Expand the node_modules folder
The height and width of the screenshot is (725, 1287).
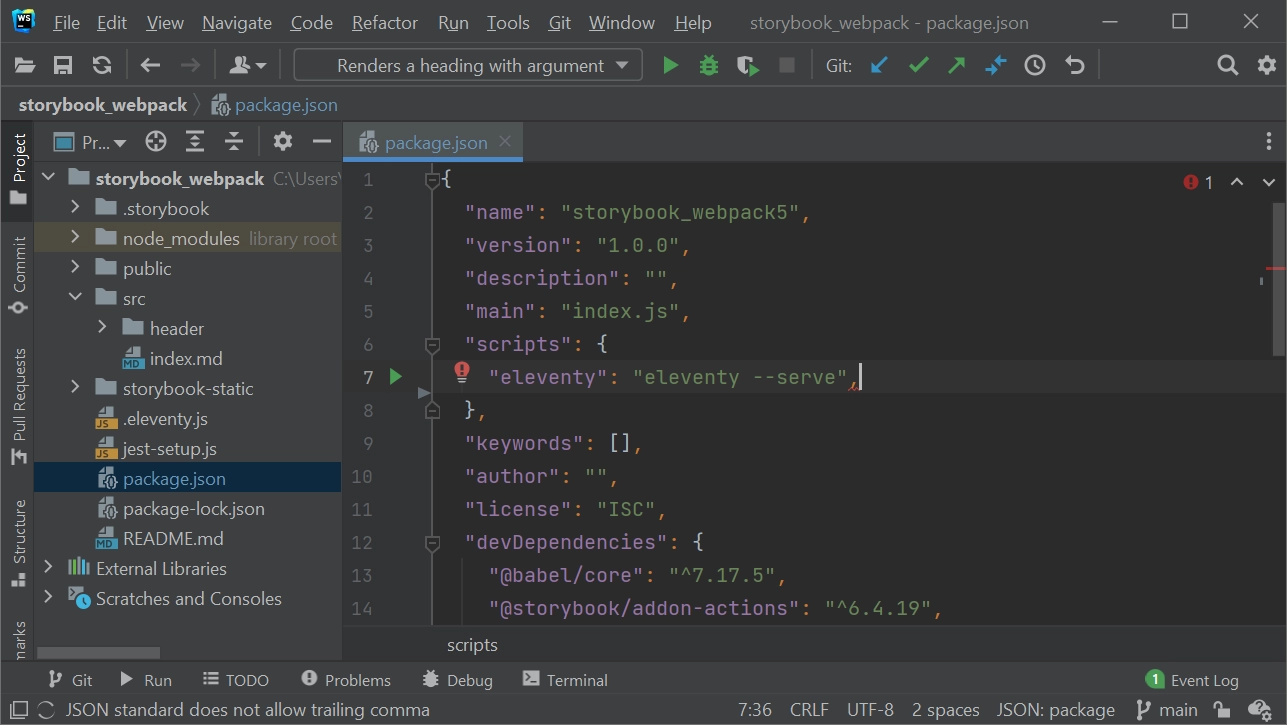click(x=75, y=238)
